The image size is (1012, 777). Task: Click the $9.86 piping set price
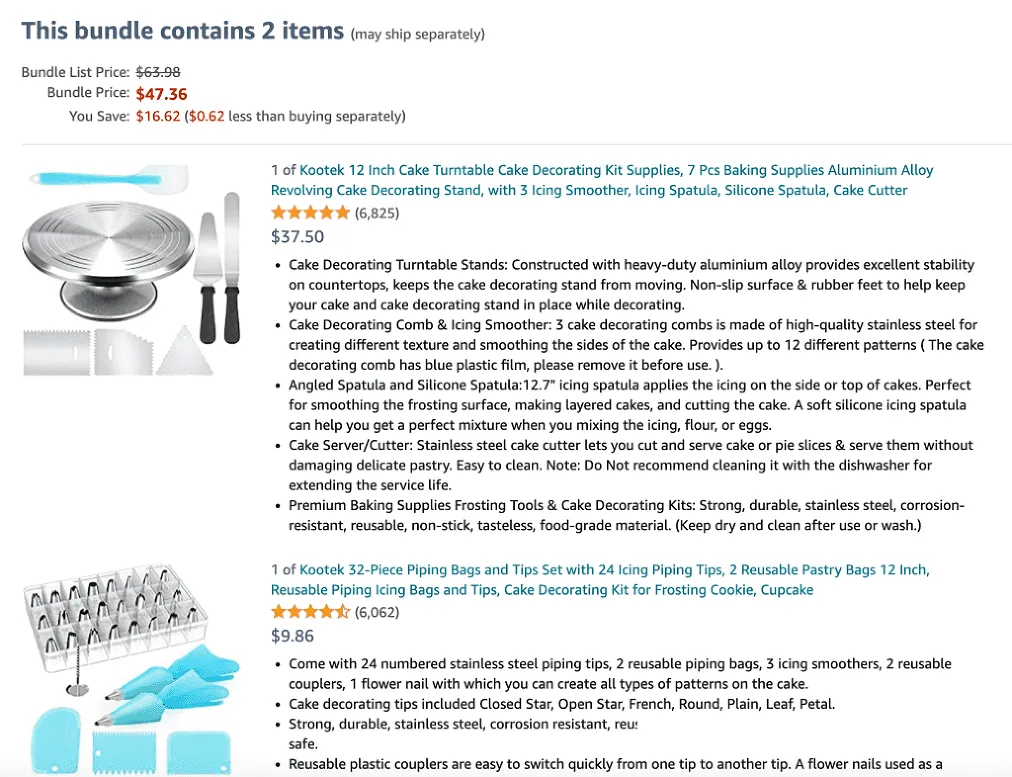(x=292, y=636)
